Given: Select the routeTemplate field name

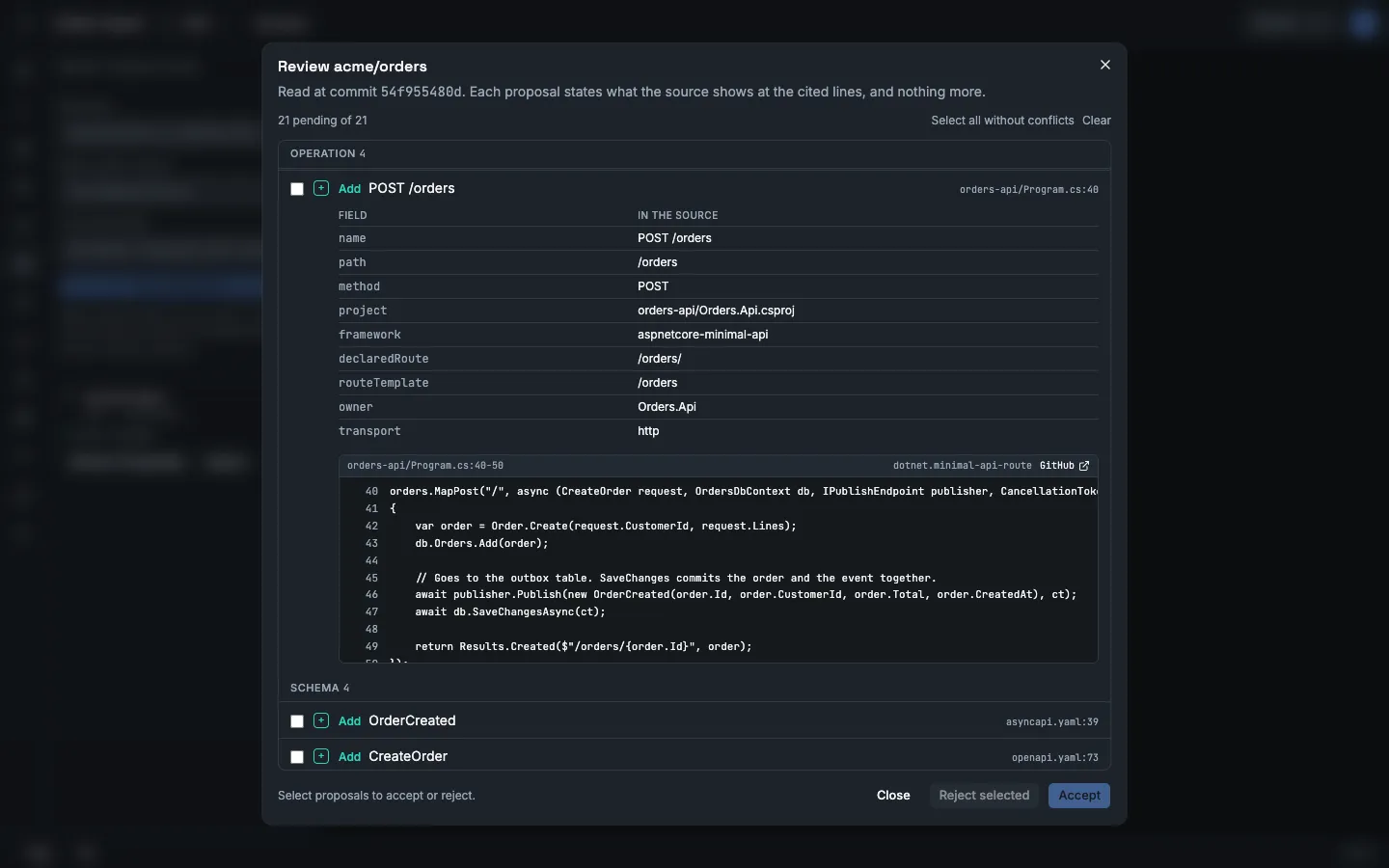Looking at the screenshot, I should coord(384,383).
